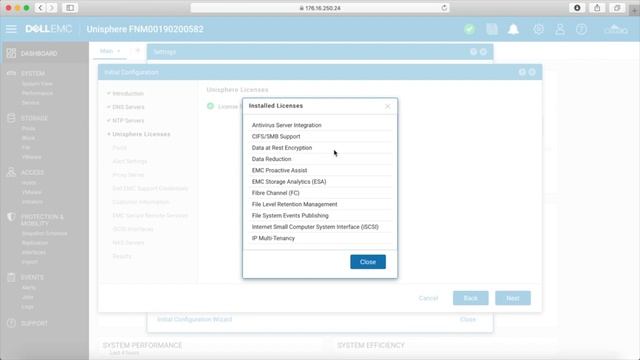Click the Access section icon in sidebar

coord(11,172)
